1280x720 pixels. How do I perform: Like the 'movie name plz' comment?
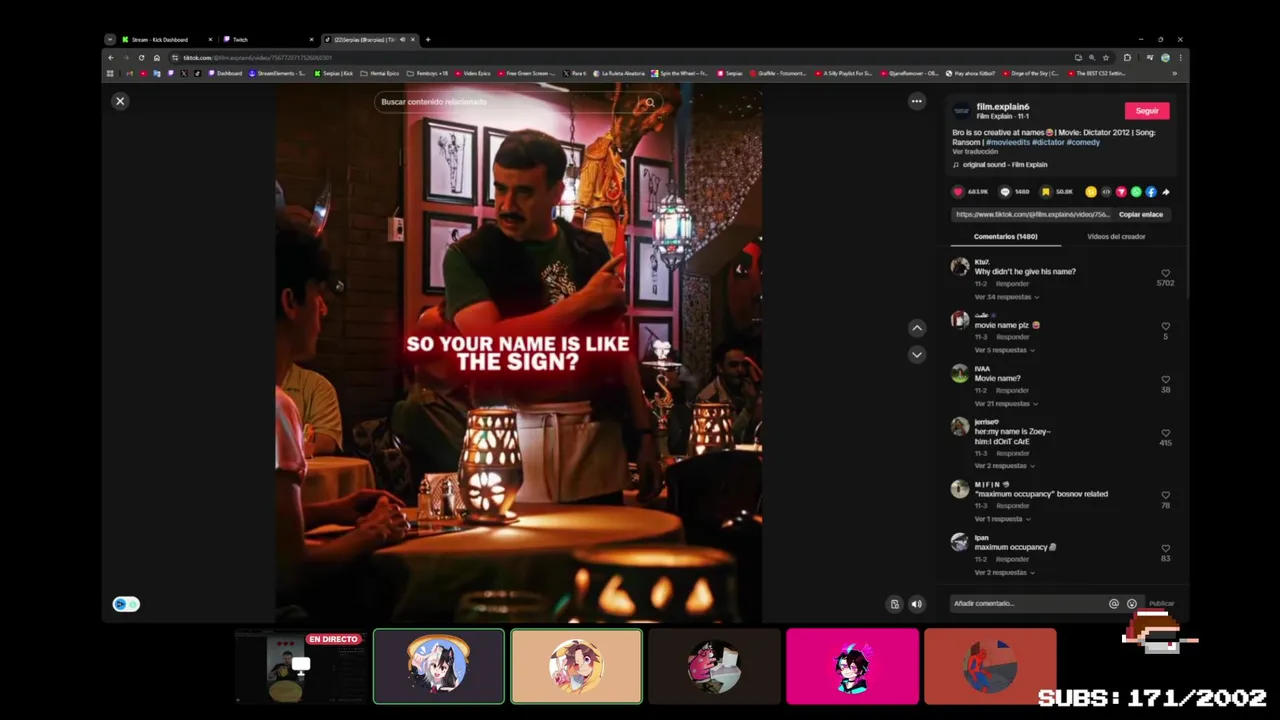coord(1165,326)
